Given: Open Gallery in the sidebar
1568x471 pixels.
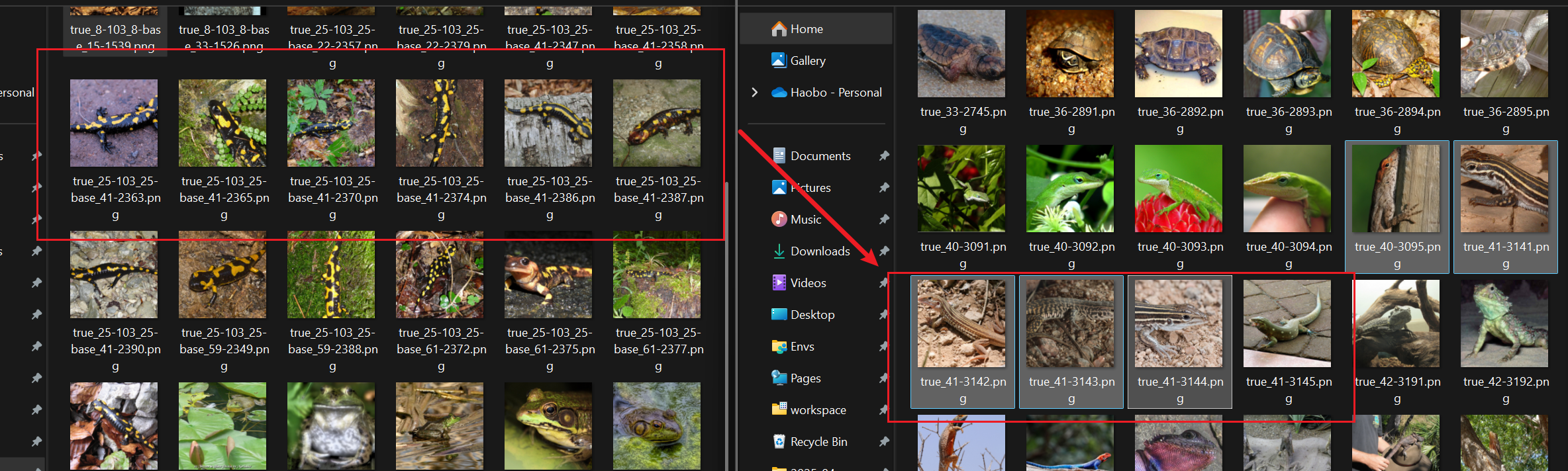Looking at the screenshot, I should [x=807, y=61].
